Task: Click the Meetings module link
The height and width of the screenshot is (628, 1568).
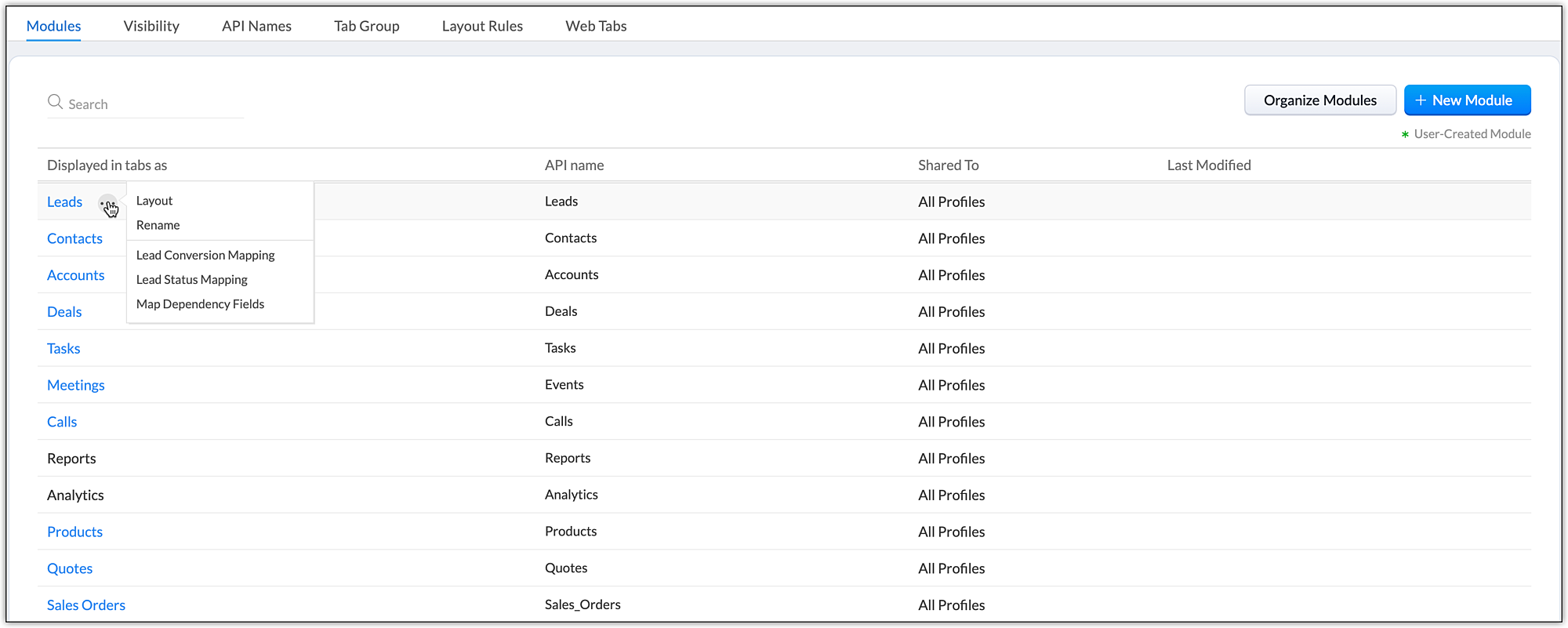Action: coord(76,385)
